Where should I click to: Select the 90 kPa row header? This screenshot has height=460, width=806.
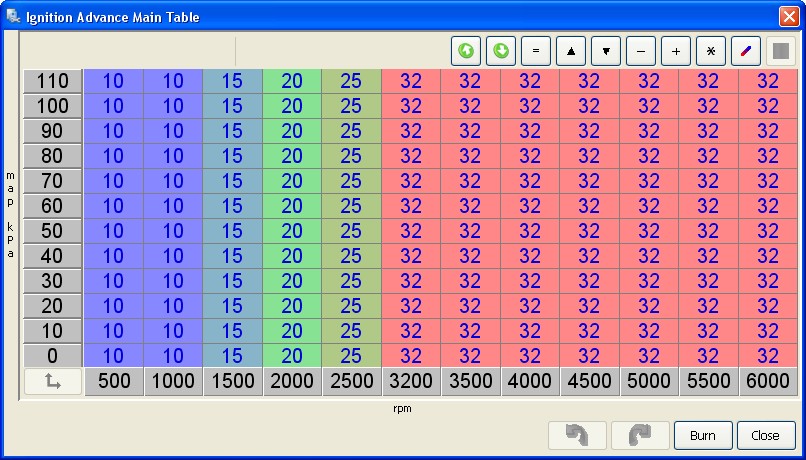53,131
